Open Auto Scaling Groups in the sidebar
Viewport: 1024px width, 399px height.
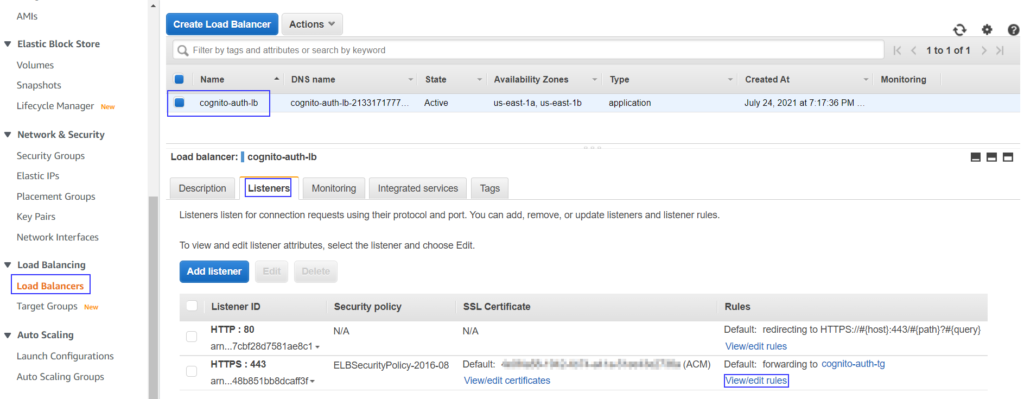60,376
